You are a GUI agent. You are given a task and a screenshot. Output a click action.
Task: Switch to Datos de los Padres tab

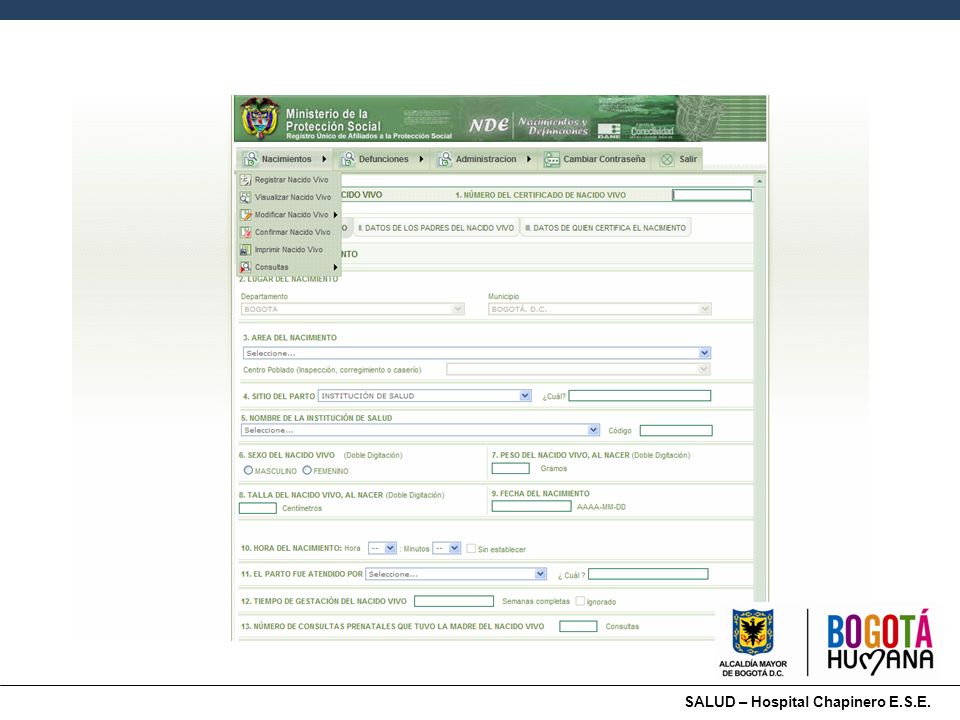tap(436, 228)
